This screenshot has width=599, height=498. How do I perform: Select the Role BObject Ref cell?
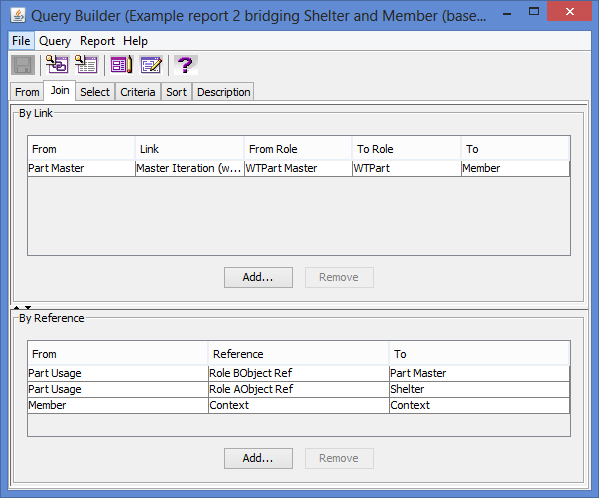point(298,373)
